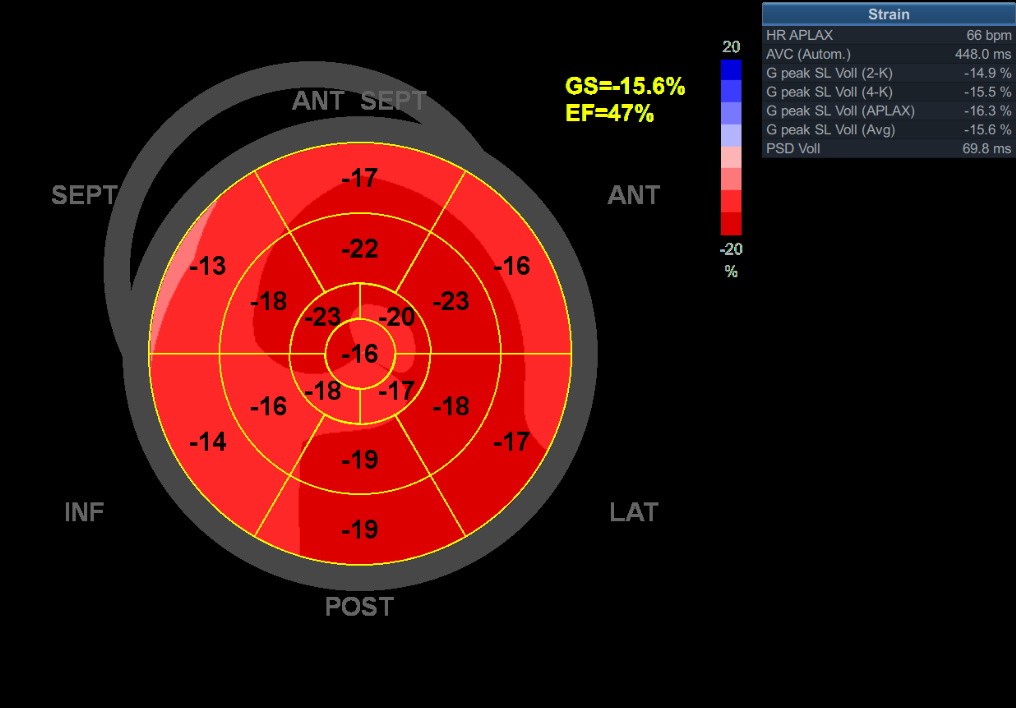The height and width of the screenshot is (708, 1016).
Task: Select apical inferior segment showing -18
Action: point(322,391)
